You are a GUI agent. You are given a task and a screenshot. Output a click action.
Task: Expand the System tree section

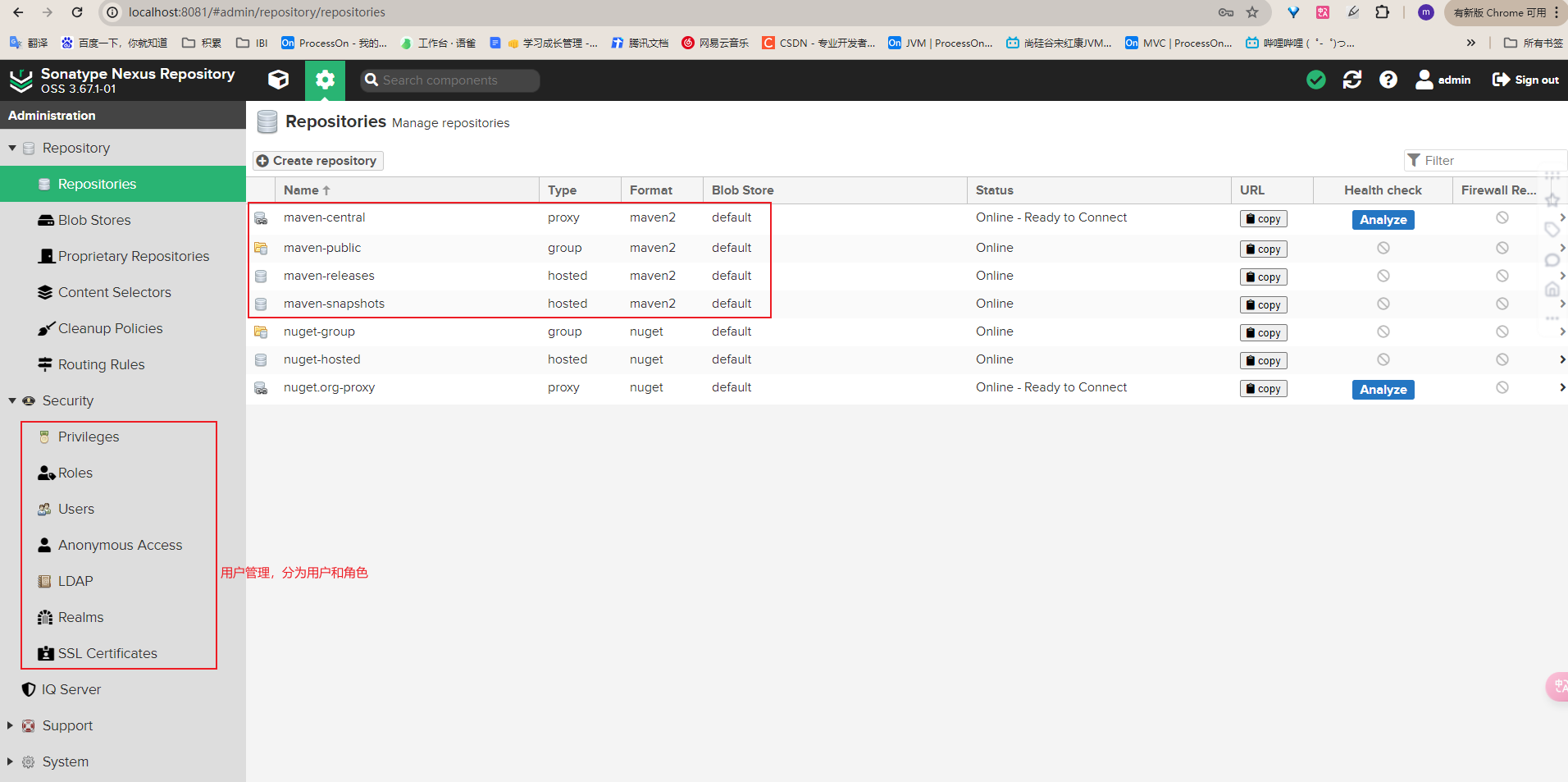pos(11,761)
